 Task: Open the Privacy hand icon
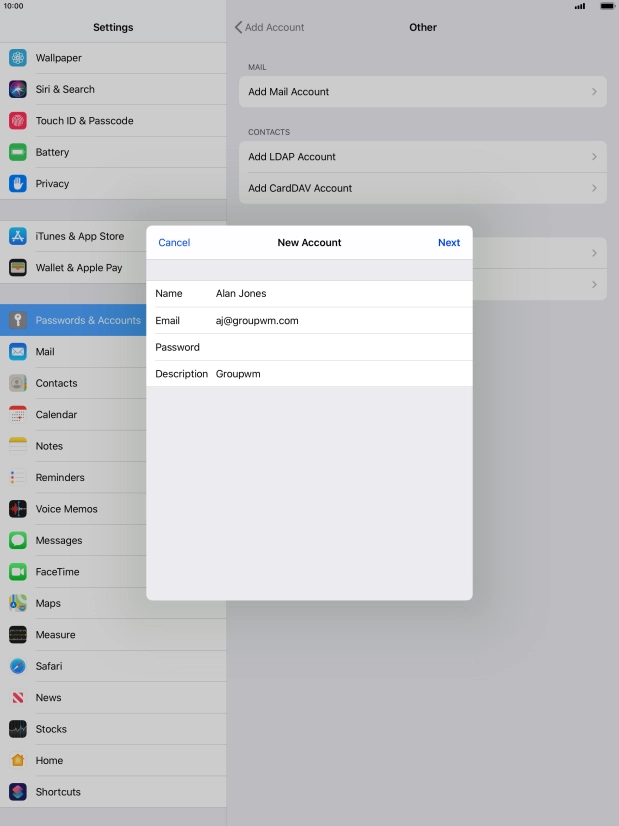tap(18, 184)
